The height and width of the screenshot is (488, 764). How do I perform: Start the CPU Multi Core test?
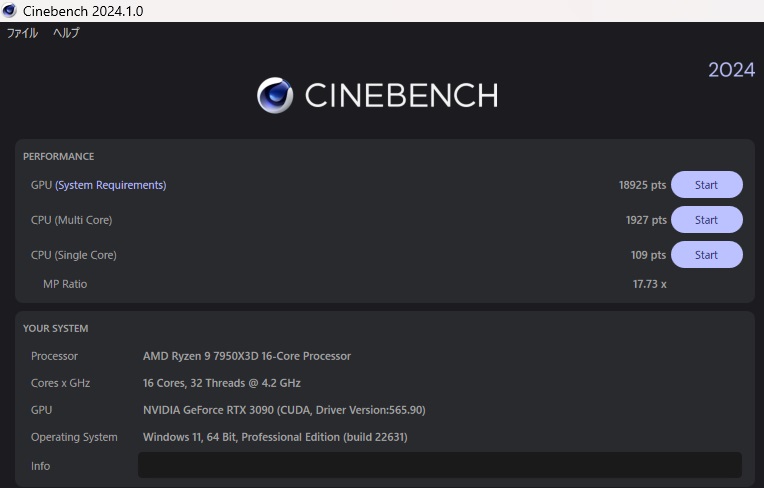coord(707,220)
